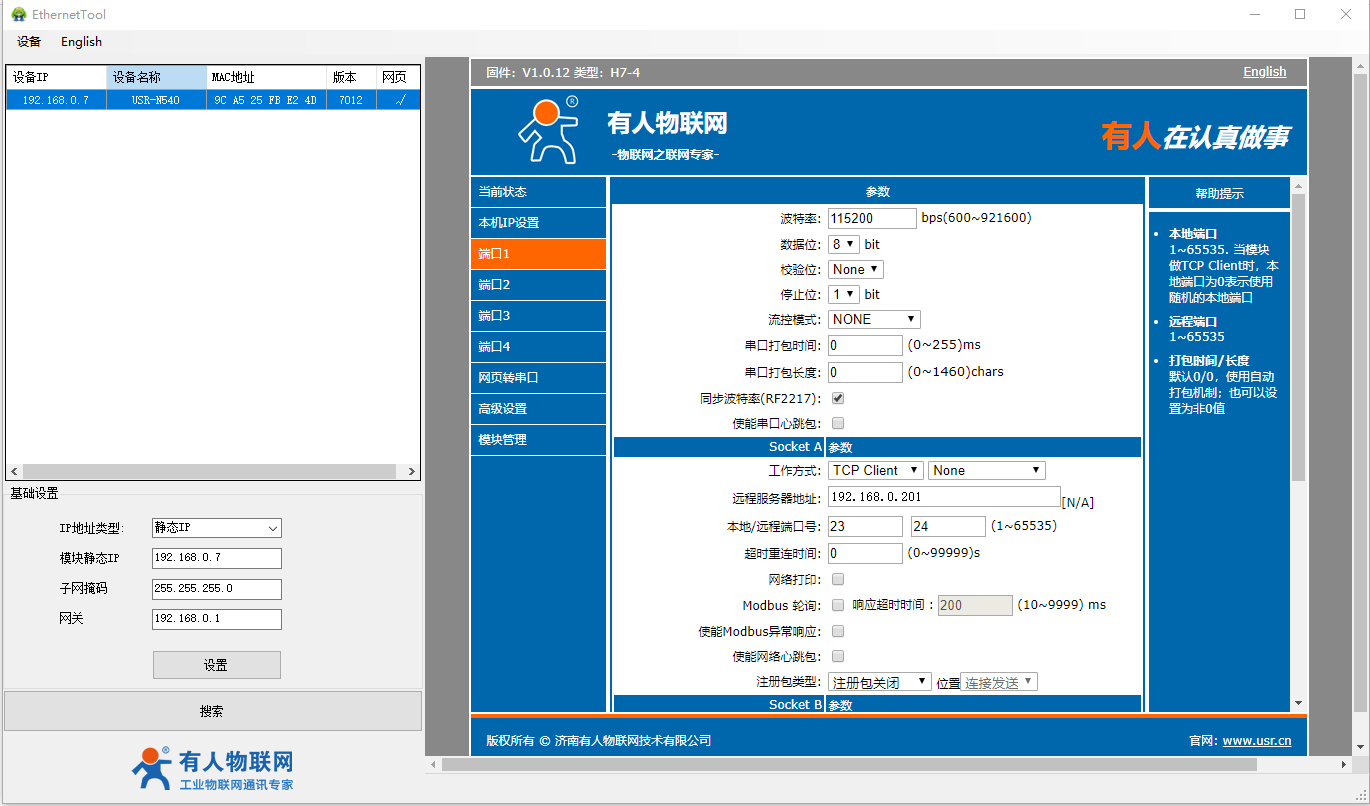Click left arrow of device list scrollbar
The image size is (1370, 806).
pyautogui.click(x=14, y=472)
